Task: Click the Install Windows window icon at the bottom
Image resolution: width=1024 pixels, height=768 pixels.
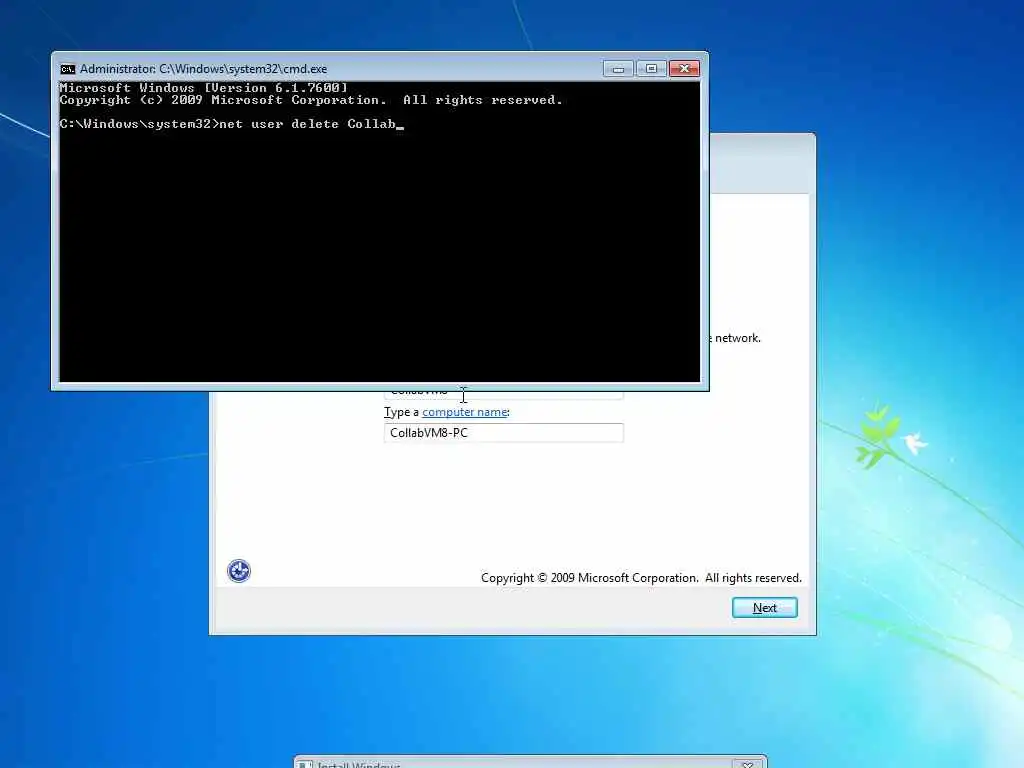Action: pos(305,765)
